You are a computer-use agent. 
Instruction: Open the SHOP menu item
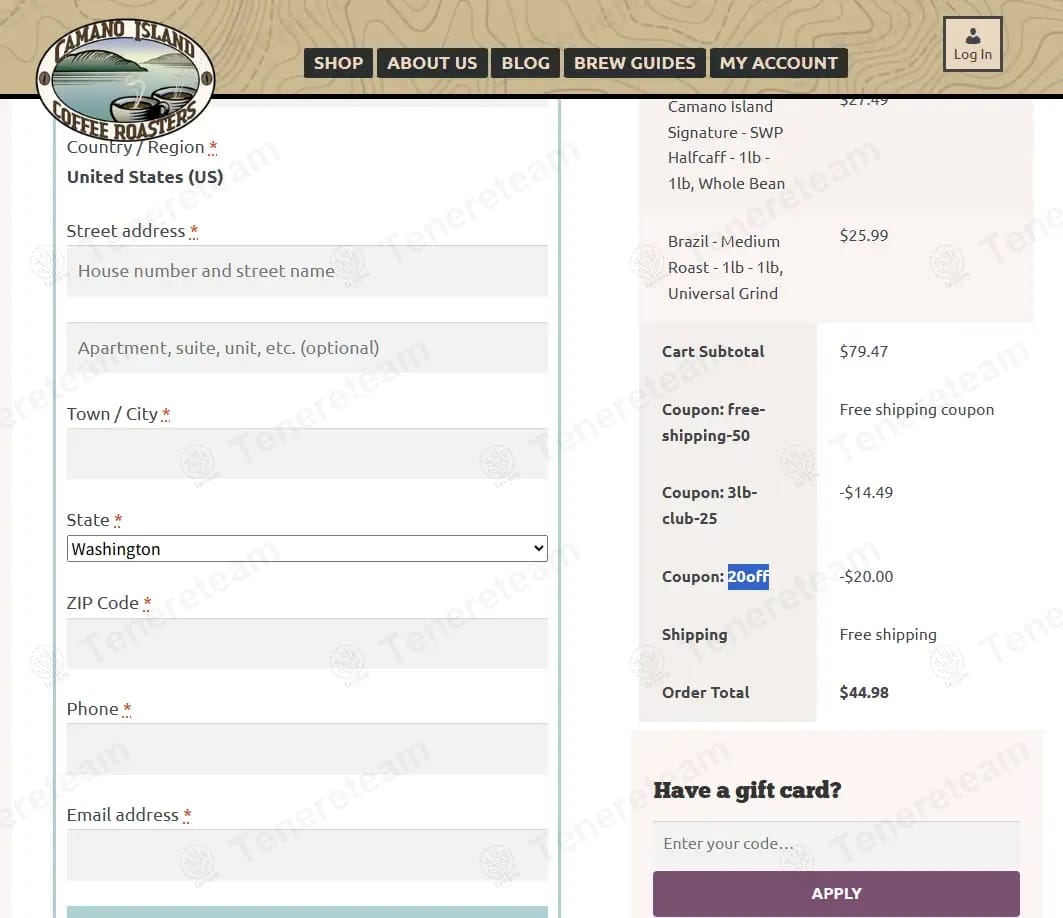pos(338,63)
